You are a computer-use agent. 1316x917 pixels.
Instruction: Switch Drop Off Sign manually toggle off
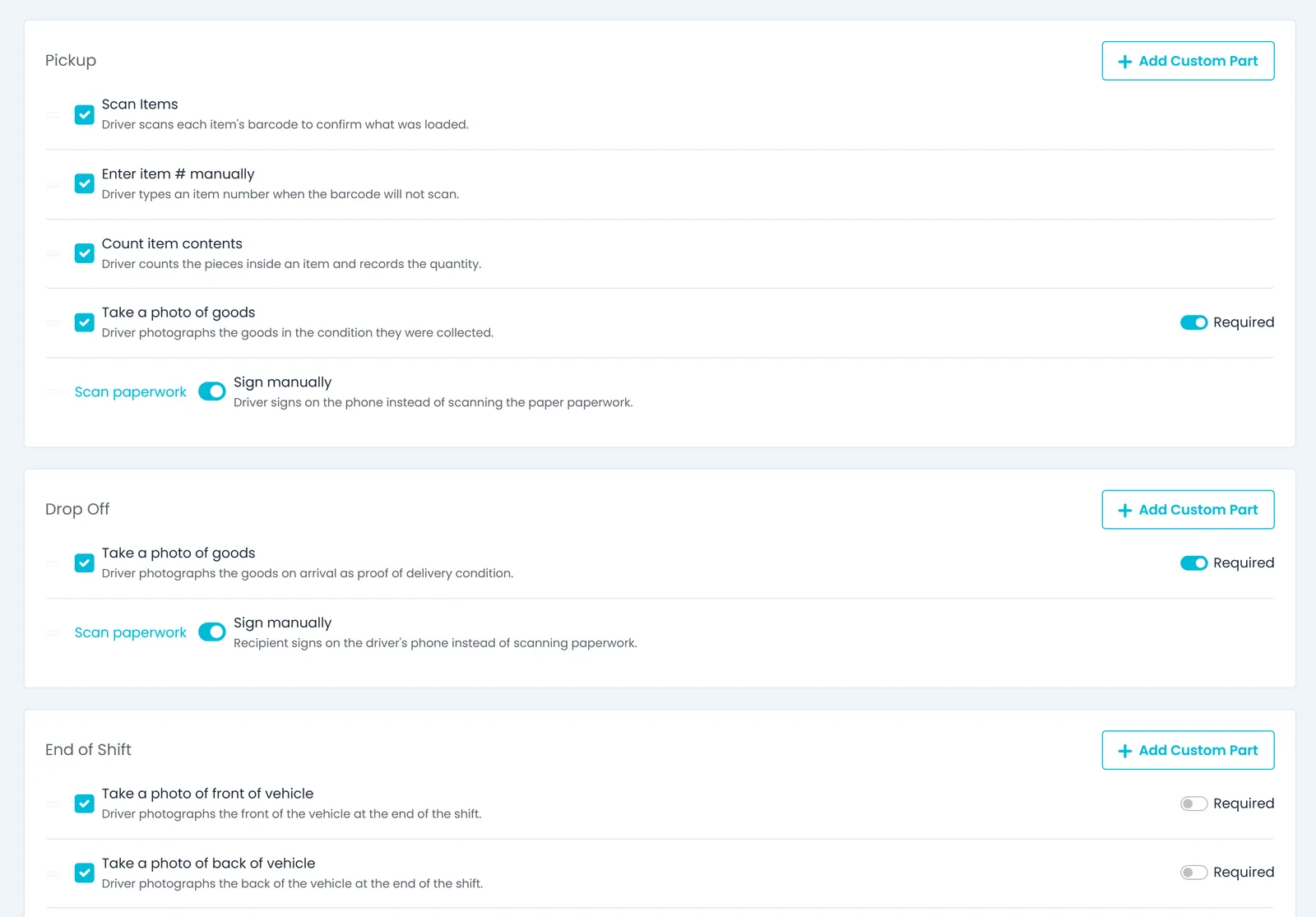pyautogui.click(x=212, y=632)
